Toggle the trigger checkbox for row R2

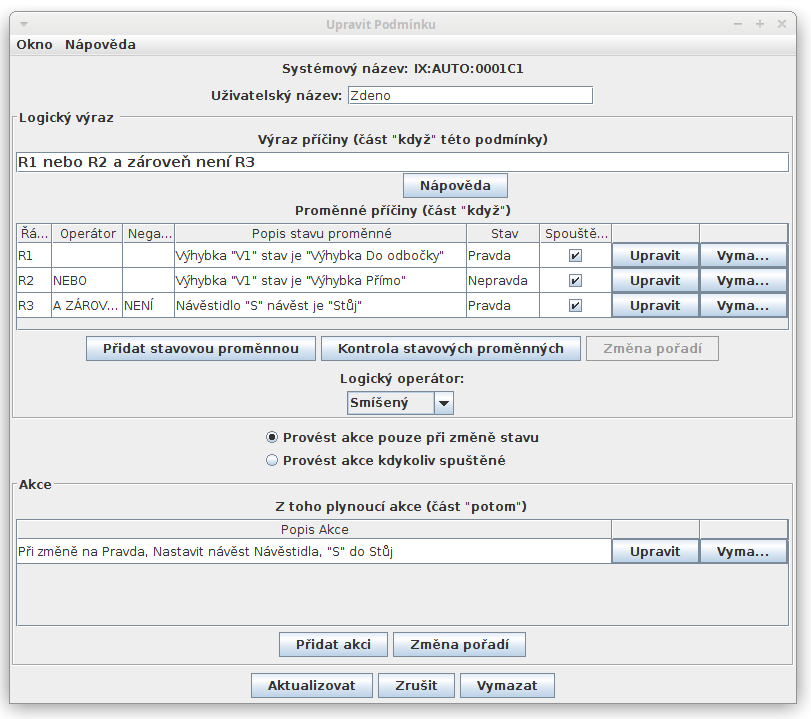(x=575, y=281)
